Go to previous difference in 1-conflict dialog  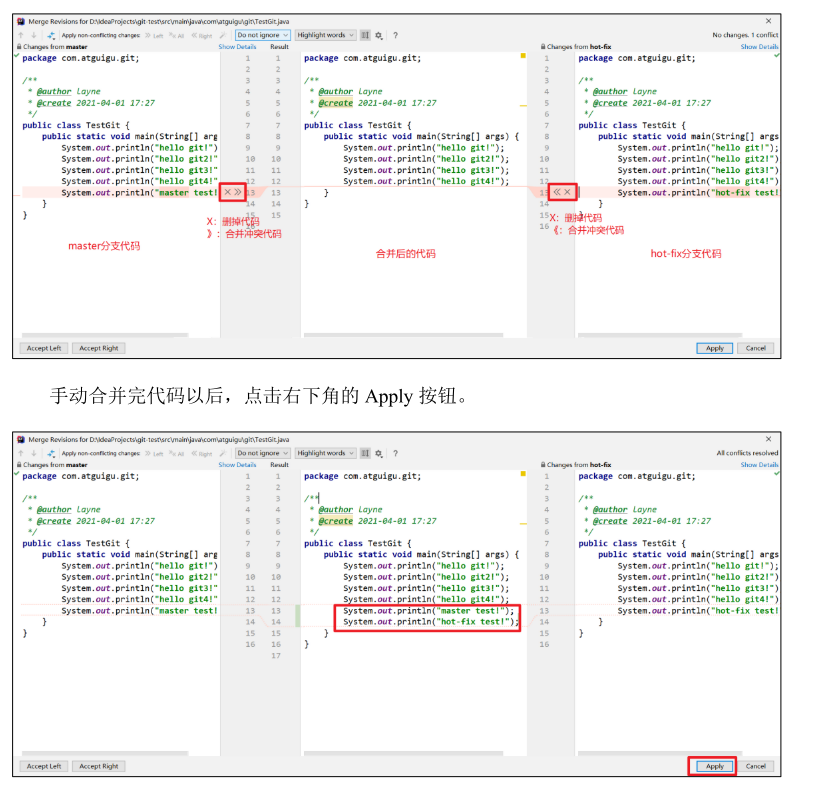click(x=21, y=35)
